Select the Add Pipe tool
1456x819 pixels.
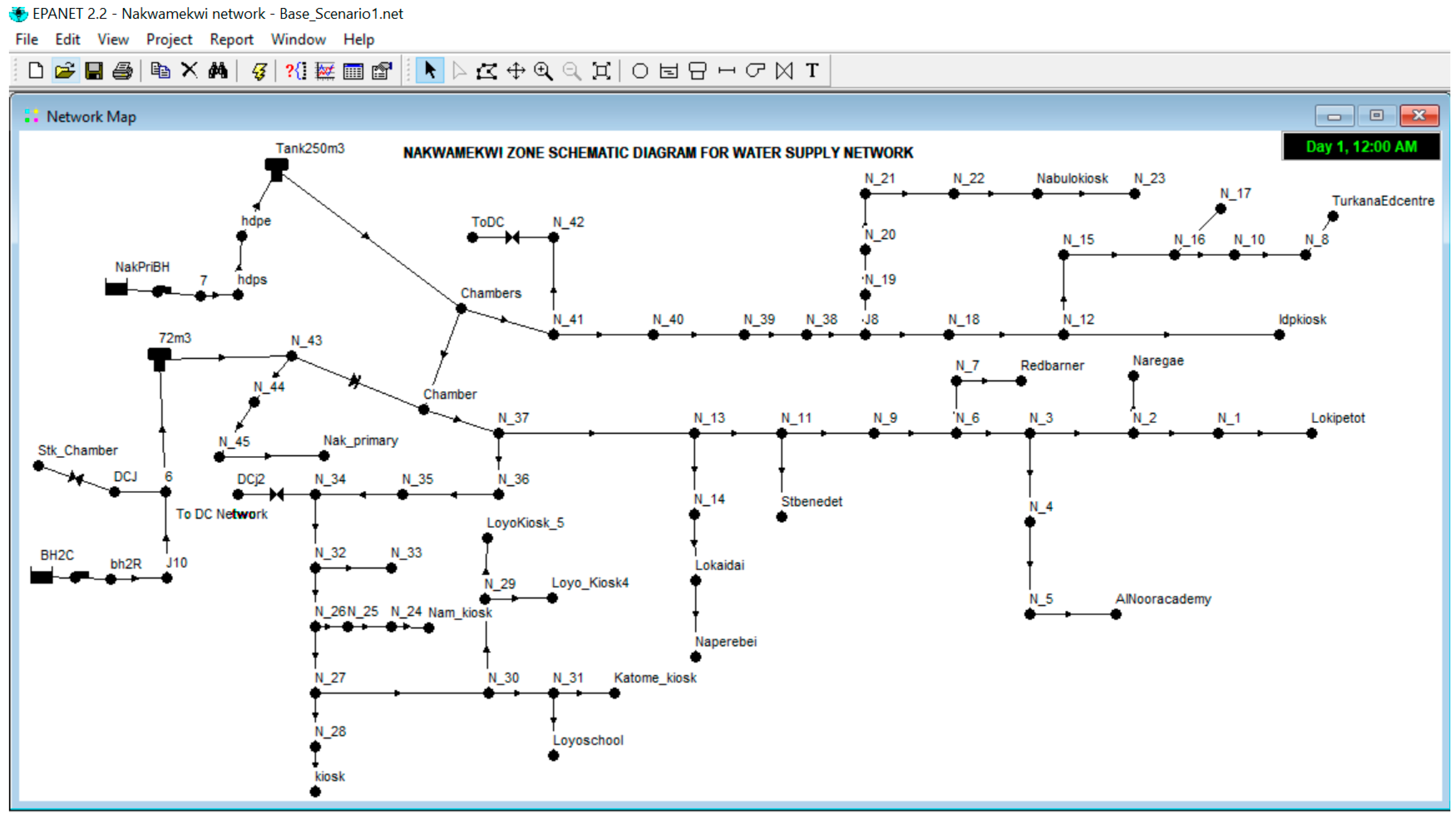(726, 71)
